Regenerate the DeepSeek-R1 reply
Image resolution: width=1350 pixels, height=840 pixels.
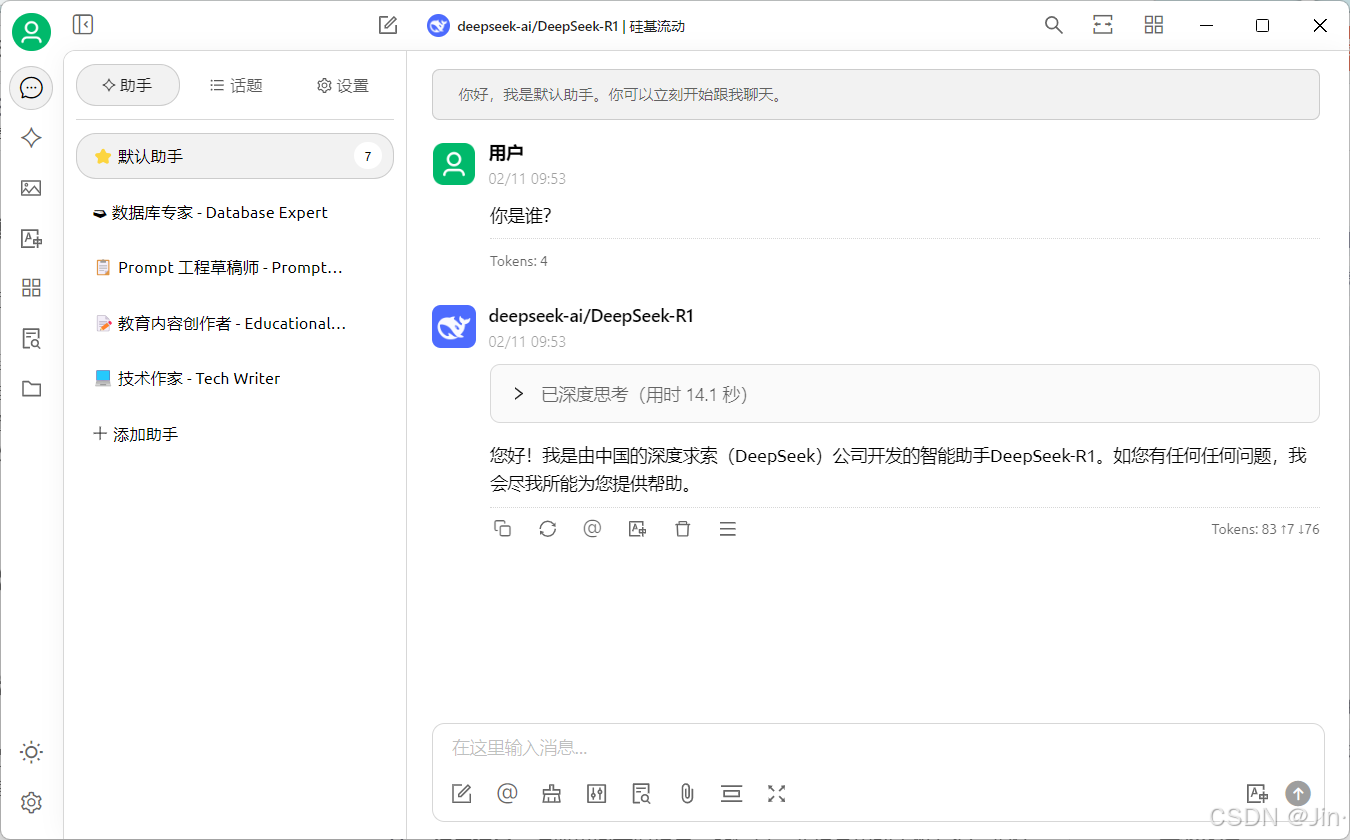(x=548, y=529)
